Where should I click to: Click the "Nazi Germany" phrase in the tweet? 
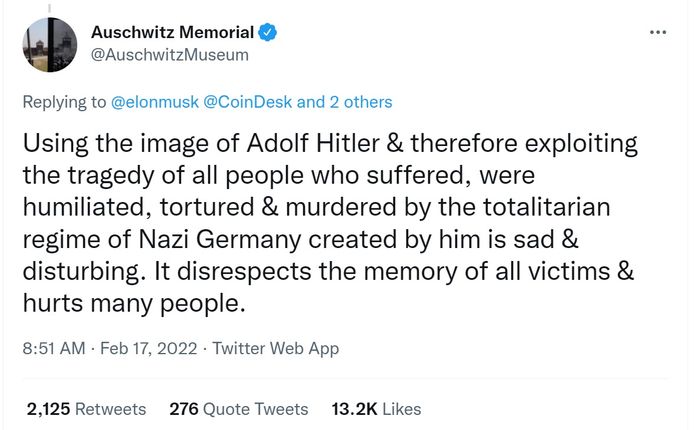tap(220, 239)
